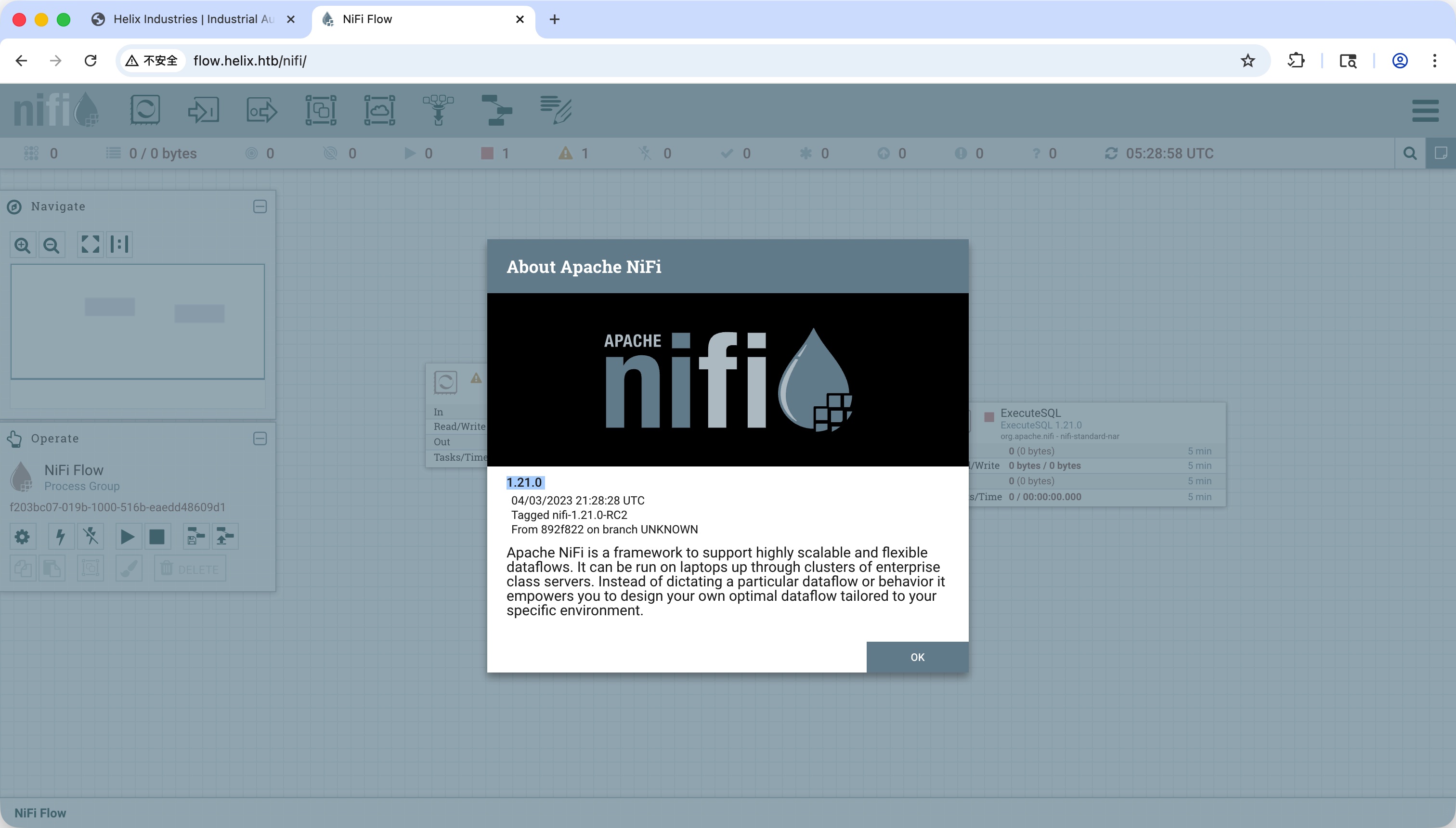Click the queued 0 / 0 bytes status
The image size is (1456, 828).
coord(151,154)
